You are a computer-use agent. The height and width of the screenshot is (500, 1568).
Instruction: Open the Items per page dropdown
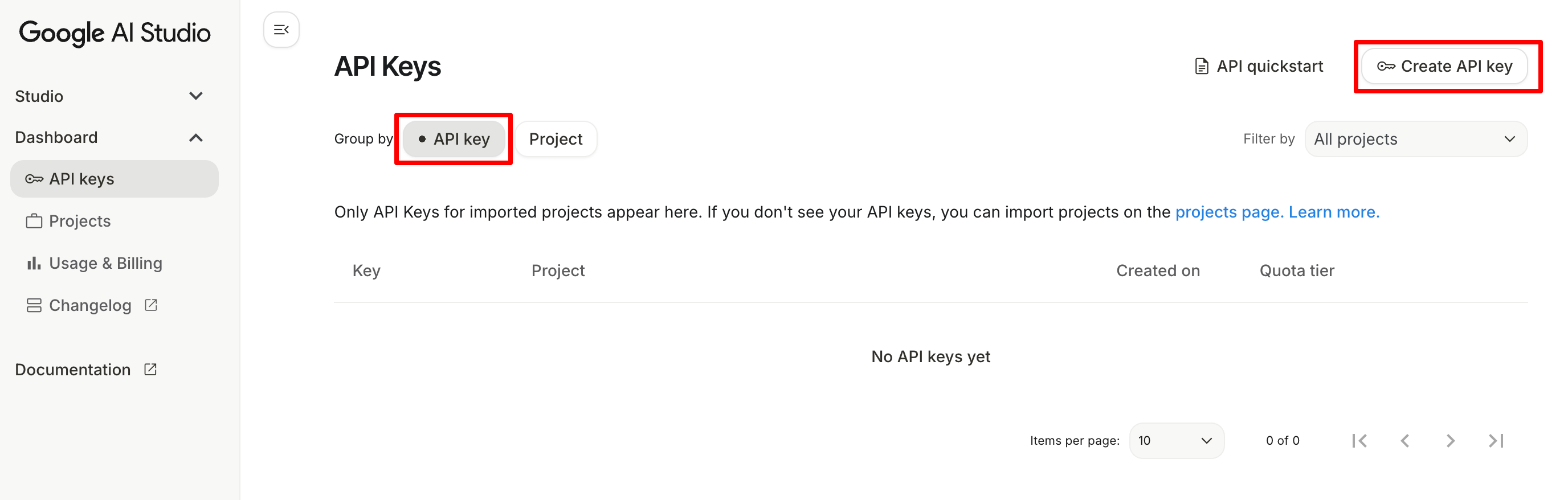(1175, 440)
